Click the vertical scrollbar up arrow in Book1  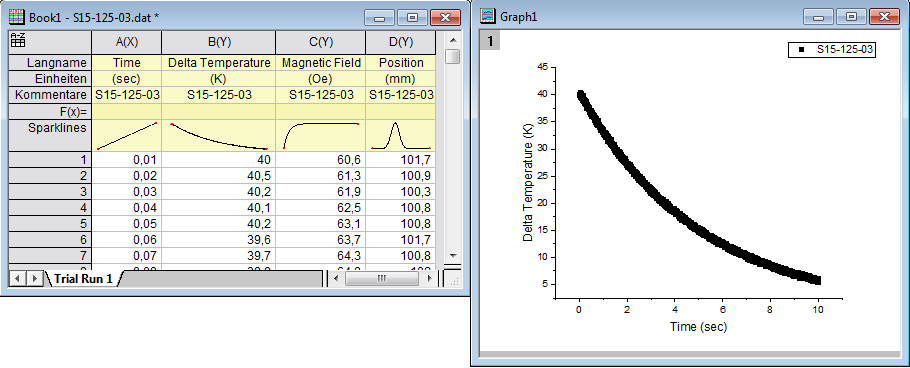click(453, 40)
